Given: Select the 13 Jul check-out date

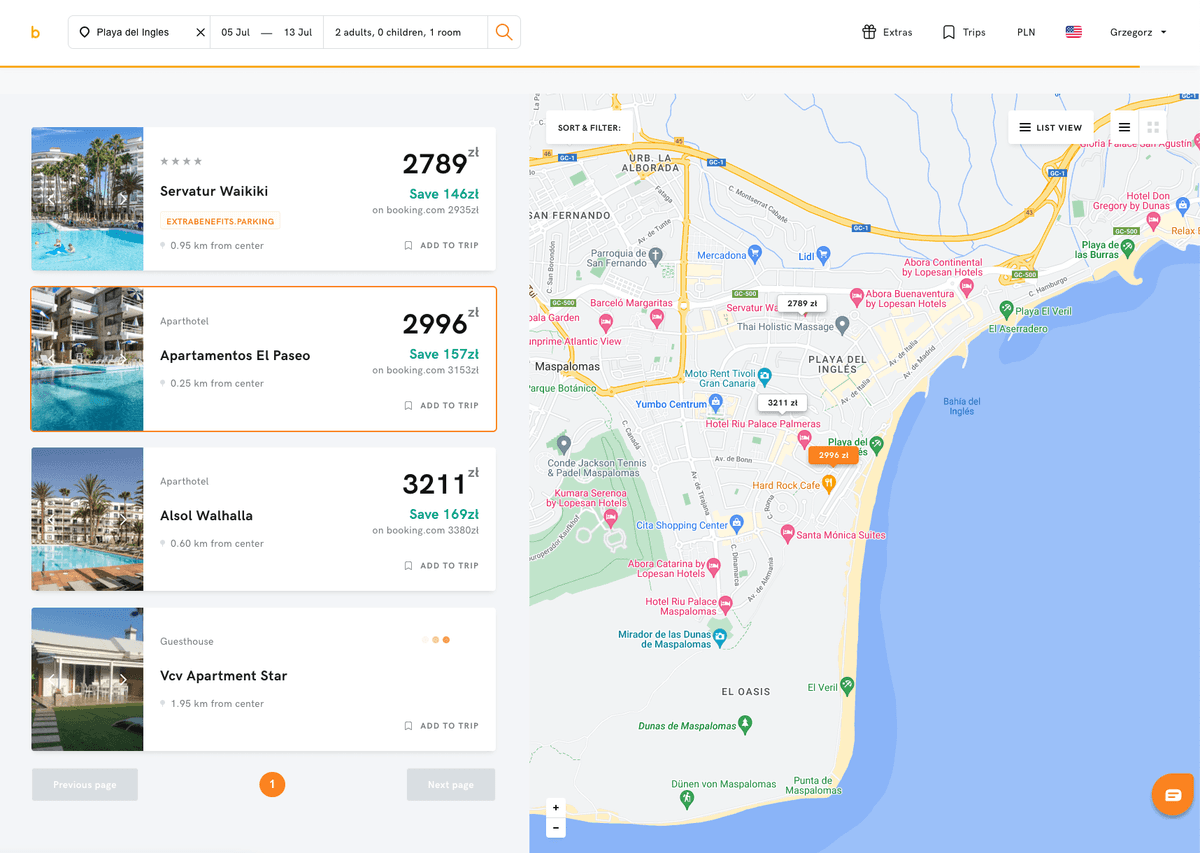Looking at the screenshot, I should (298, 32).
